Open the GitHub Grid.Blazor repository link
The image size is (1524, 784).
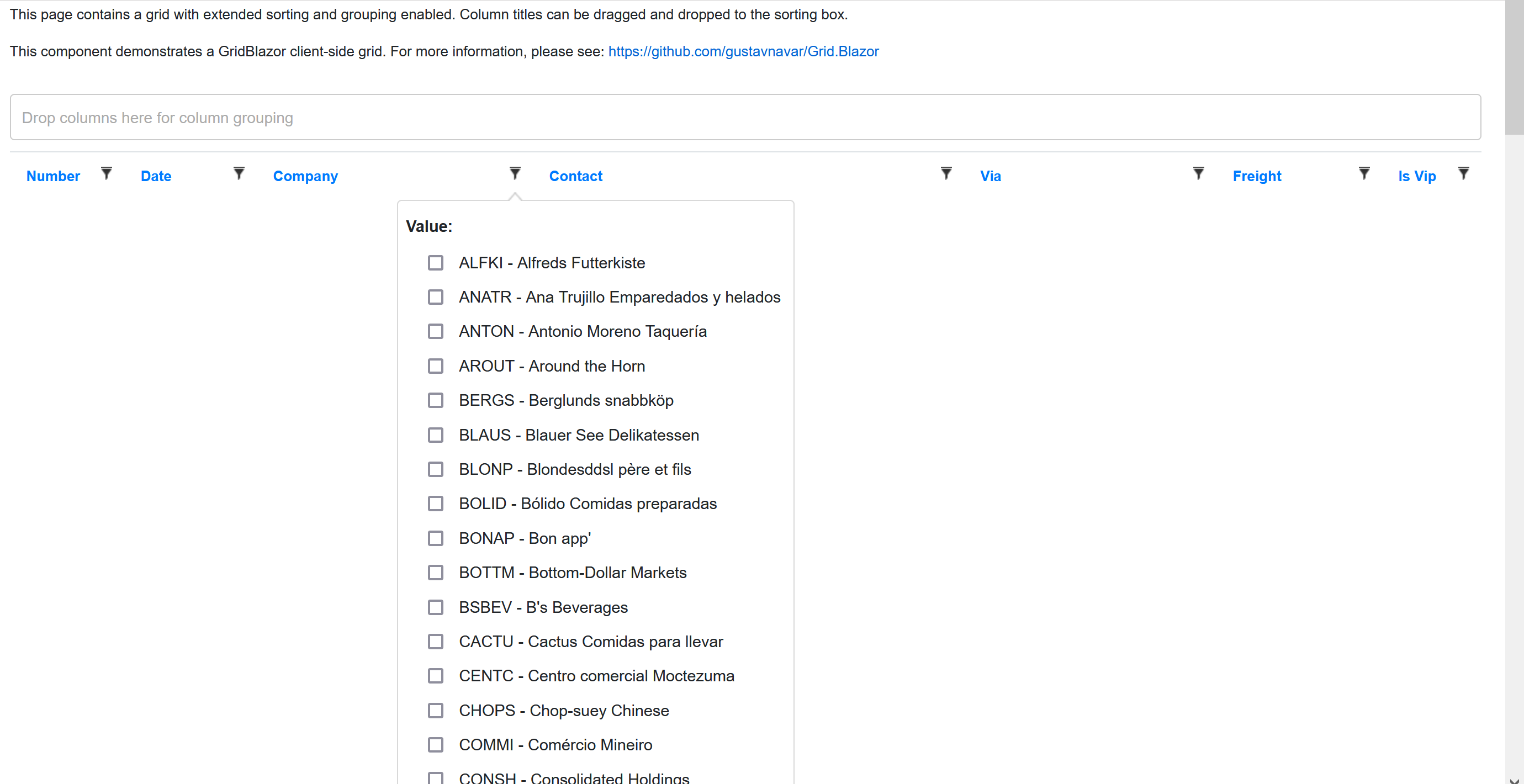coord(743,51)
